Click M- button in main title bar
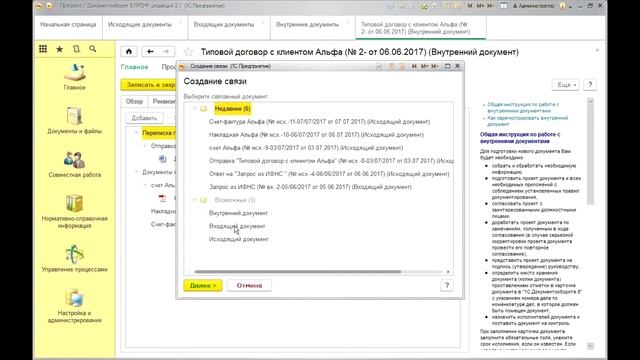Image resolution: width=640 pixels, height=360 pixels. 491,6
